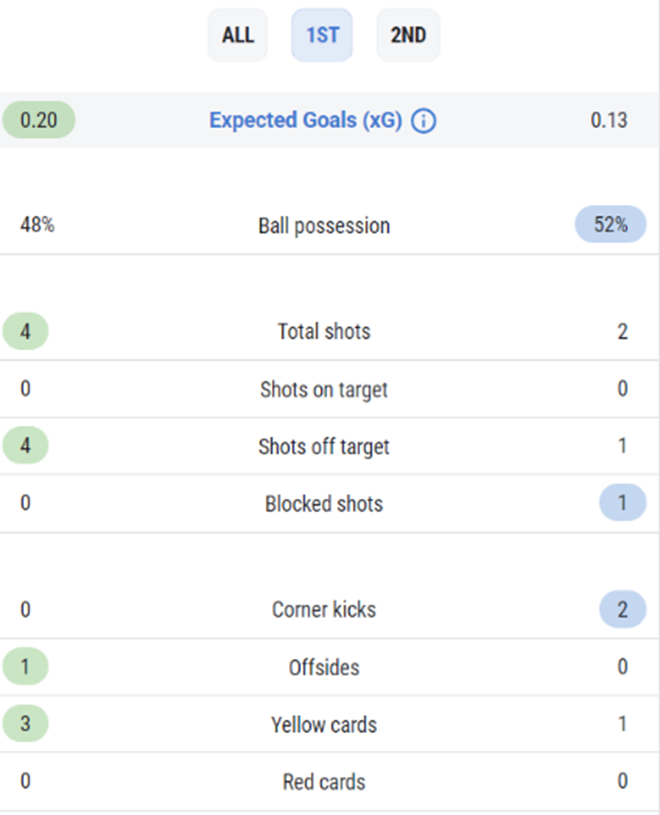Click the 0.13 xG value
Screen dimensions: 660x815
[x=609, y=121]
